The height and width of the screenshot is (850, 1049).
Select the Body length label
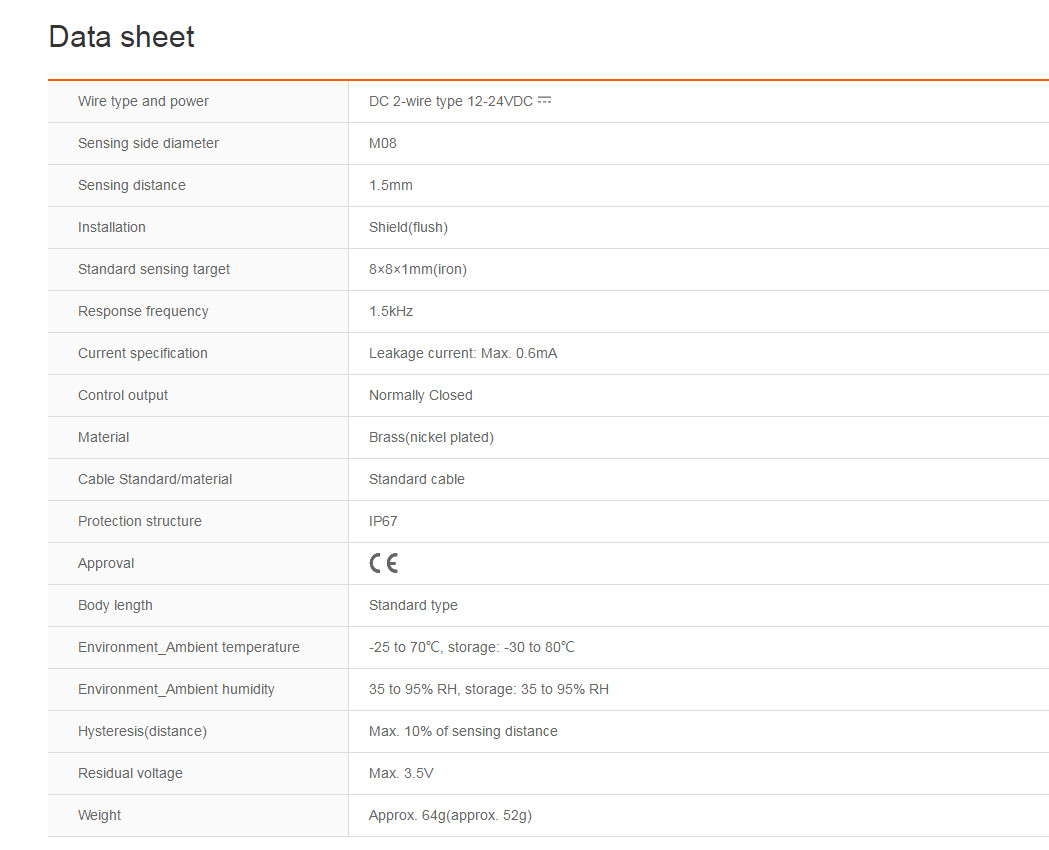115,605
